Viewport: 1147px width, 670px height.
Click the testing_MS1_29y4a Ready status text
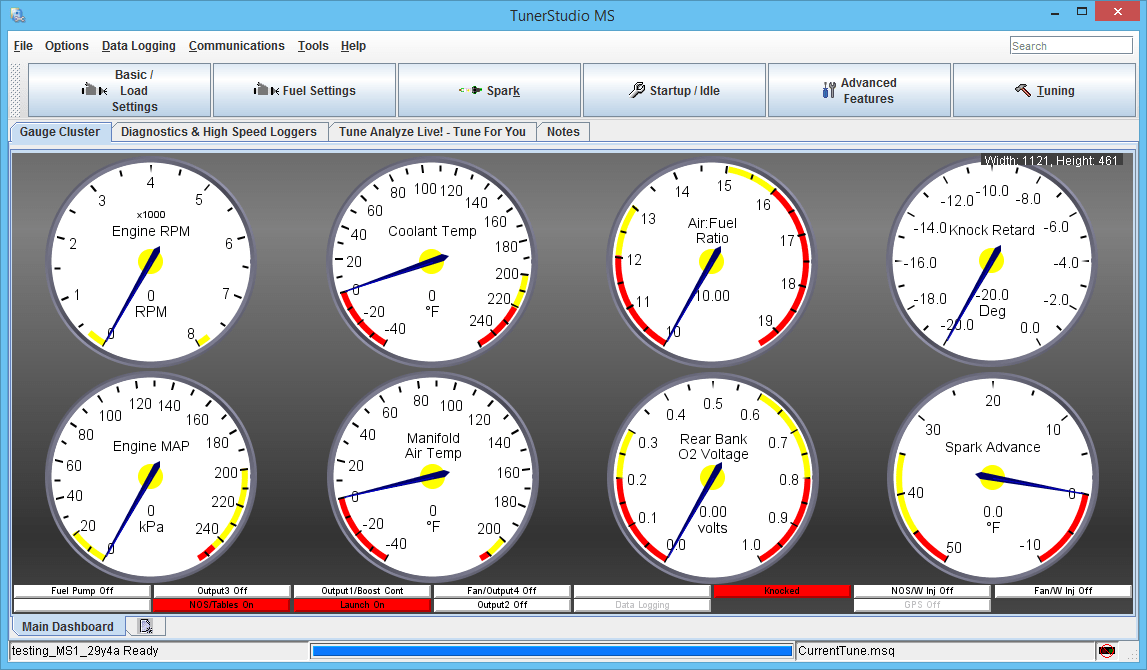(x=85, y=650)
